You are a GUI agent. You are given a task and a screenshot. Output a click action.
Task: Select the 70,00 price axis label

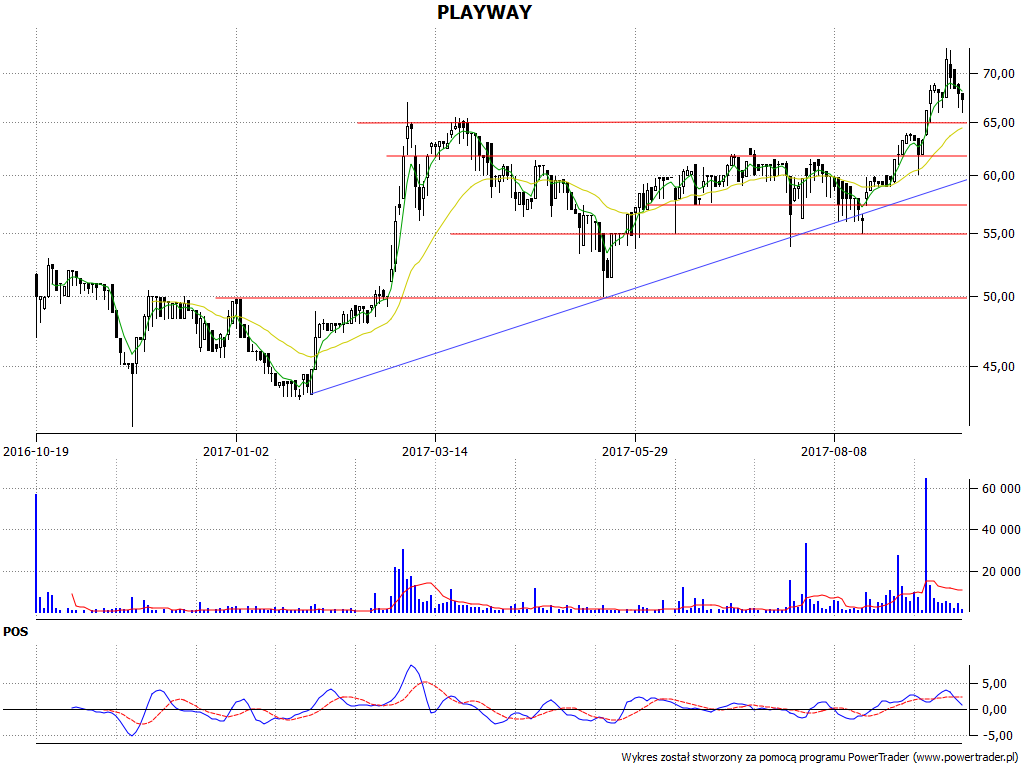(x=999, y=74)
